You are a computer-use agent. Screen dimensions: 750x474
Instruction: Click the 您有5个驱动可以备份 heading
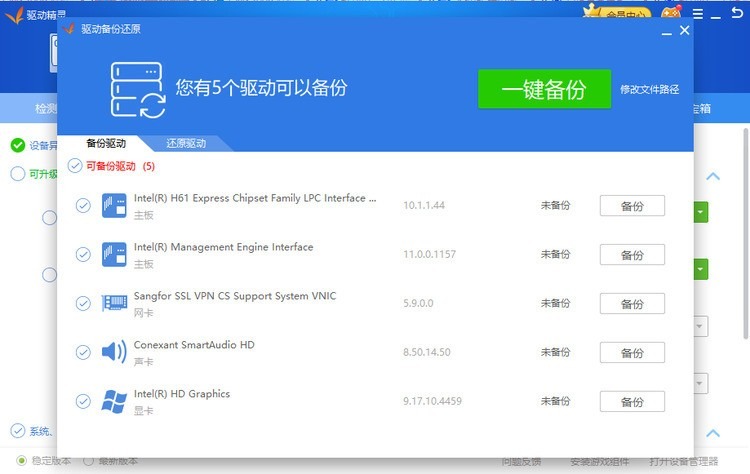261,88
